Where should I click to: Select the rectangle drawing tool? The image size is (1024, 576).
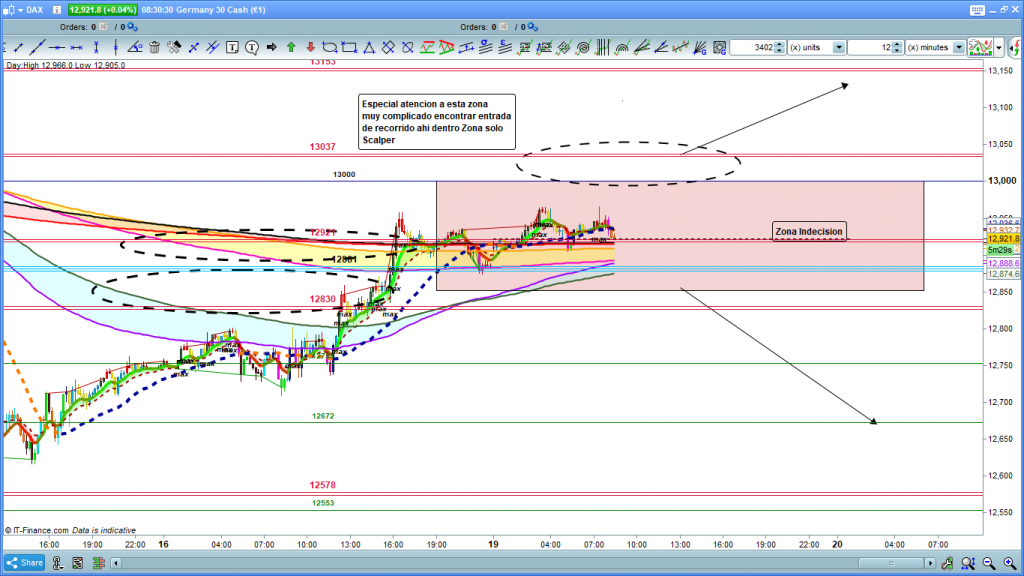(350, 47)
